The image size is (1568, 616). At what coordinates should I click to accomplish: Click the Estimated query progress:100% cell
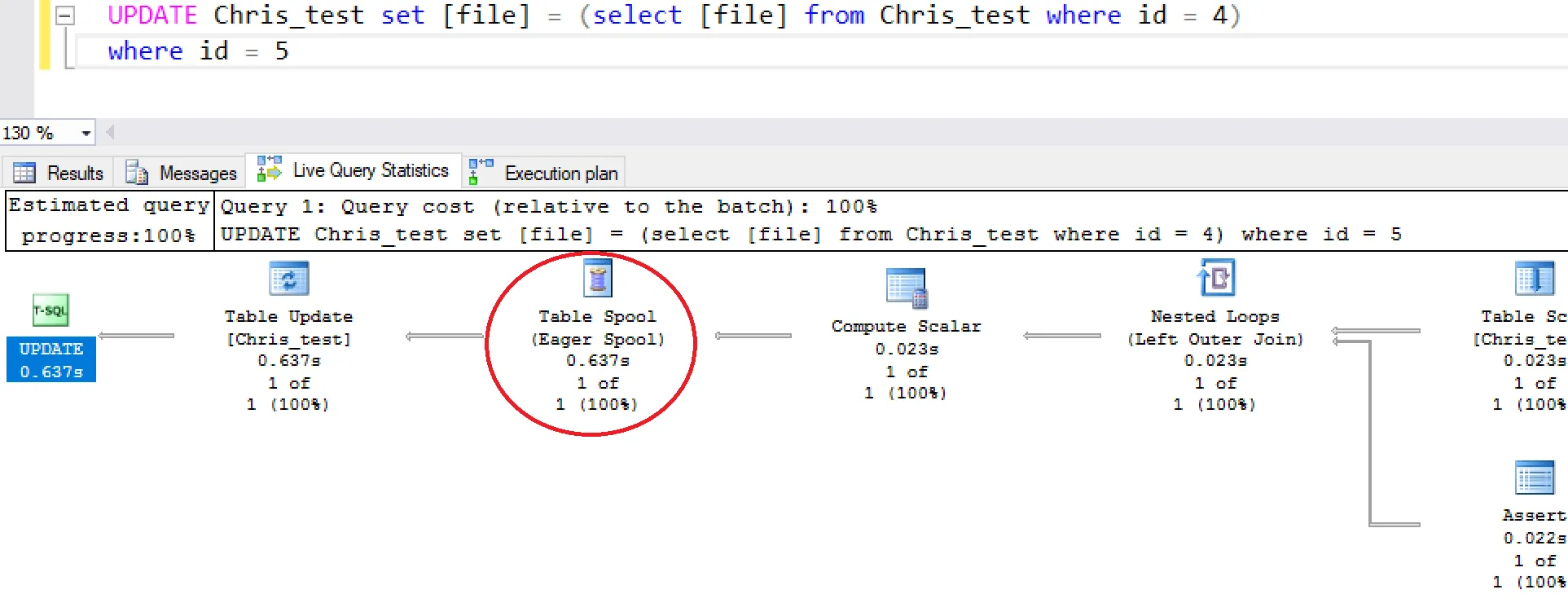coord(109,220)
